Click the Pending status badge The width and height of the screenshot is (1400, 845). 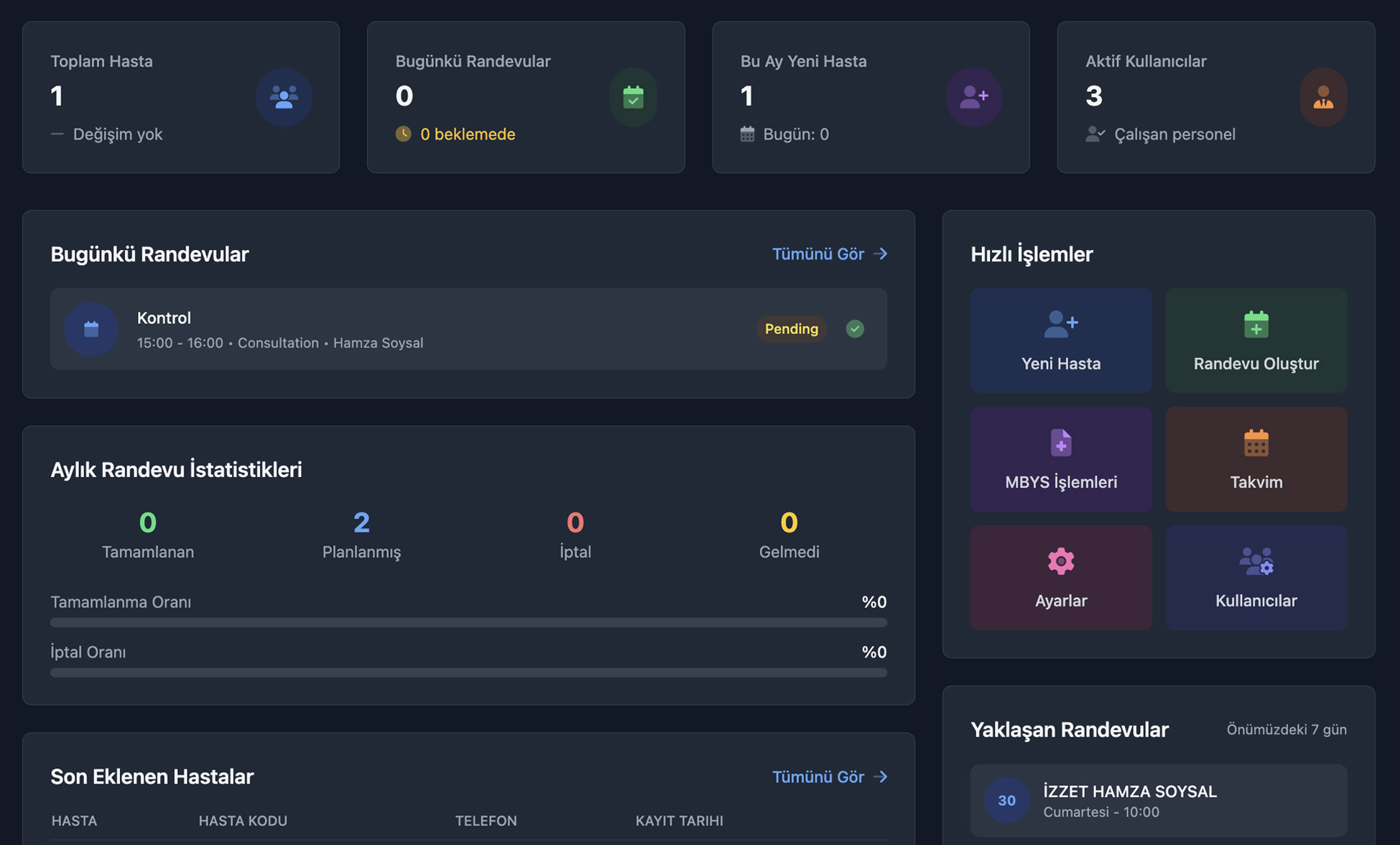click(791, 329)
